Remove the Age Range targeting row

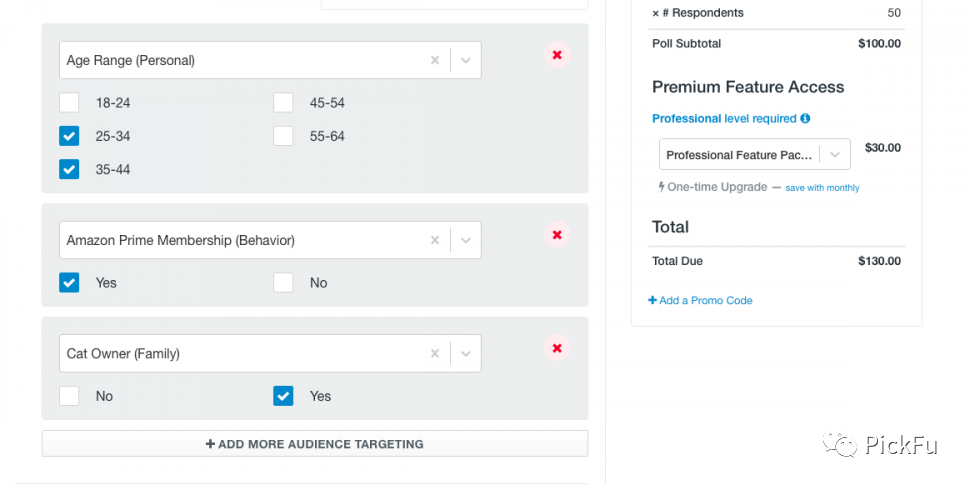557,55
